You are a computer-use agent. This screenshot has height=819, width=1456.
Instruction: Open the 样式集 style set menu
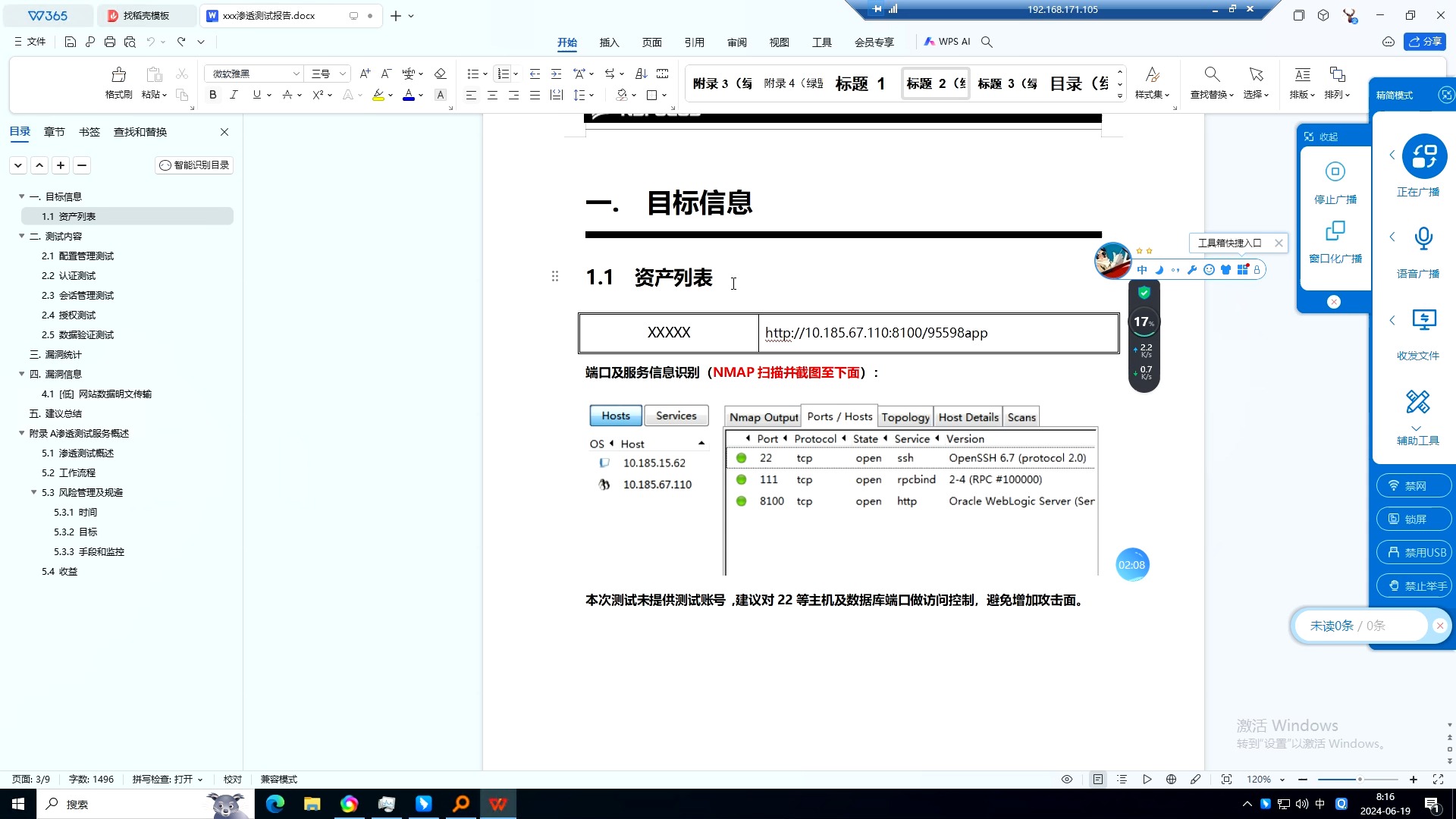pyautogui.click(x=1152, y=83)
